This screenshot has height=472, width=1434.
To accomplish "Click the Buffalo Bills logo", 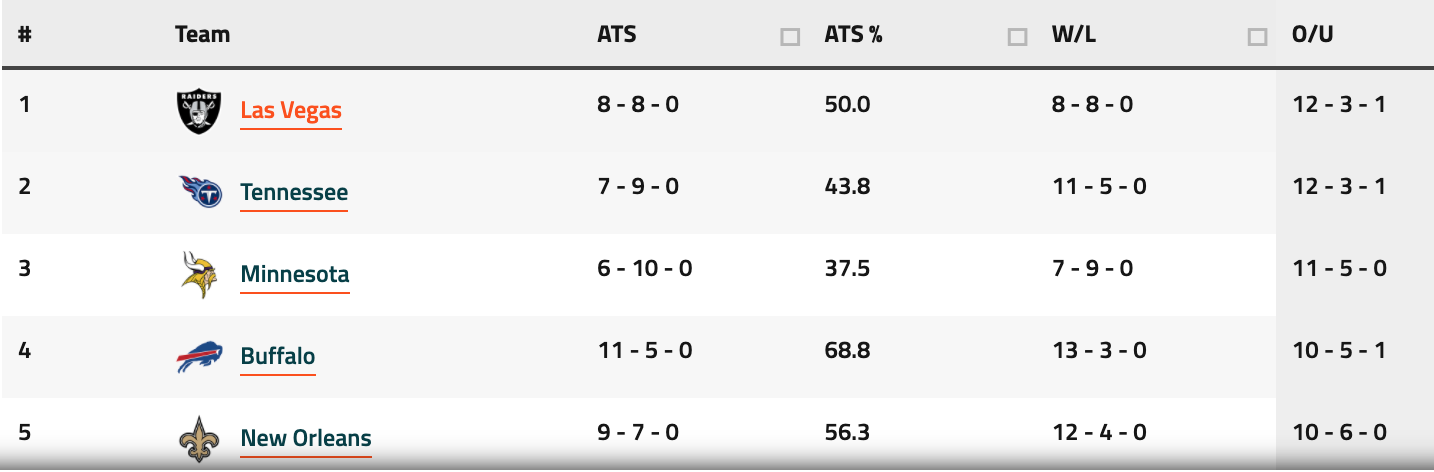I will [199, 357].
